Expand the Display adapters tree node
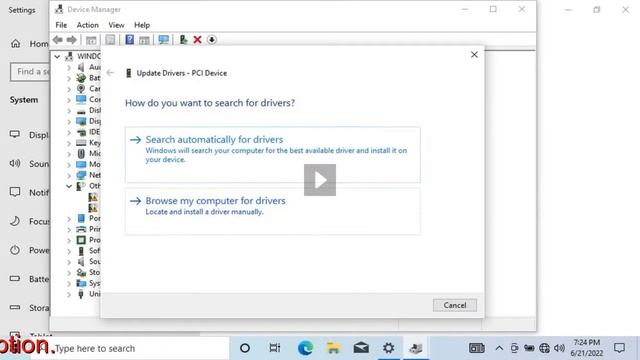Image resolution: width=640 pixels, height=360 pixels. coord(69,121)
